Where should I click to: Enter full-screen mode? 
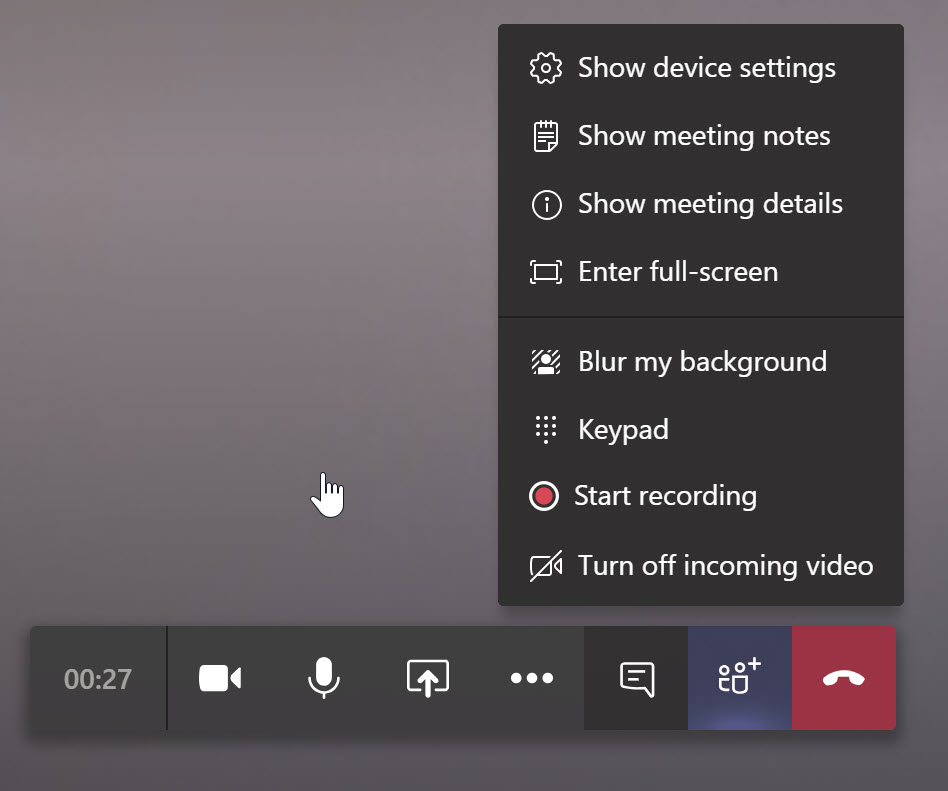(x=677, y=271)
